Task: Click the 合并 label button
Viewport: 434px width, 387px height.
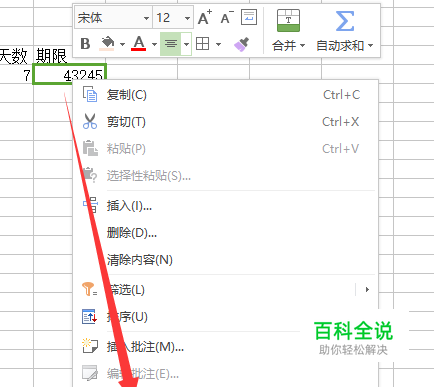Action: [284, 45]
